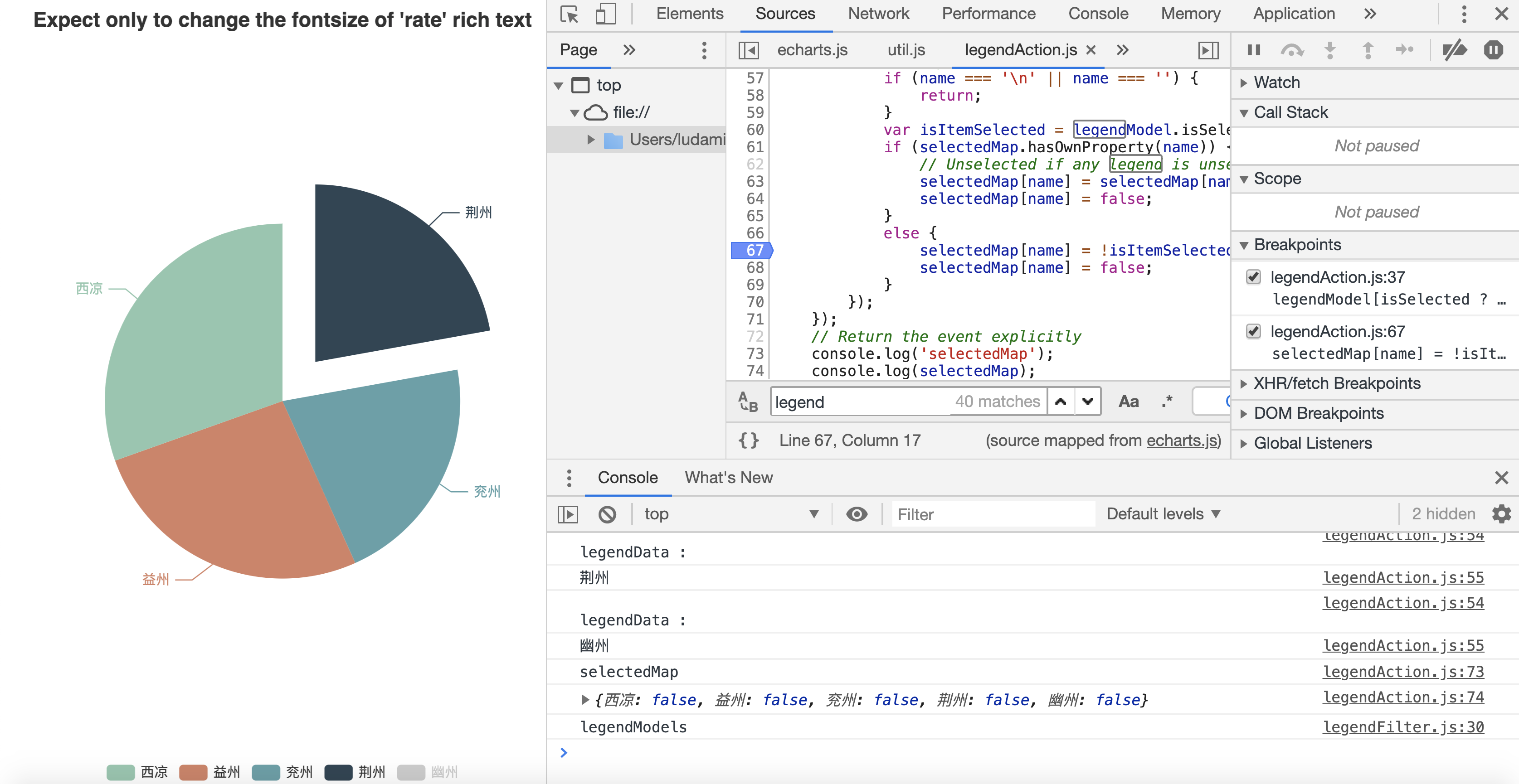Click the green 西凉 legend swatch
Viewport: 1519px width, 784px height.
tap(121, 772)
